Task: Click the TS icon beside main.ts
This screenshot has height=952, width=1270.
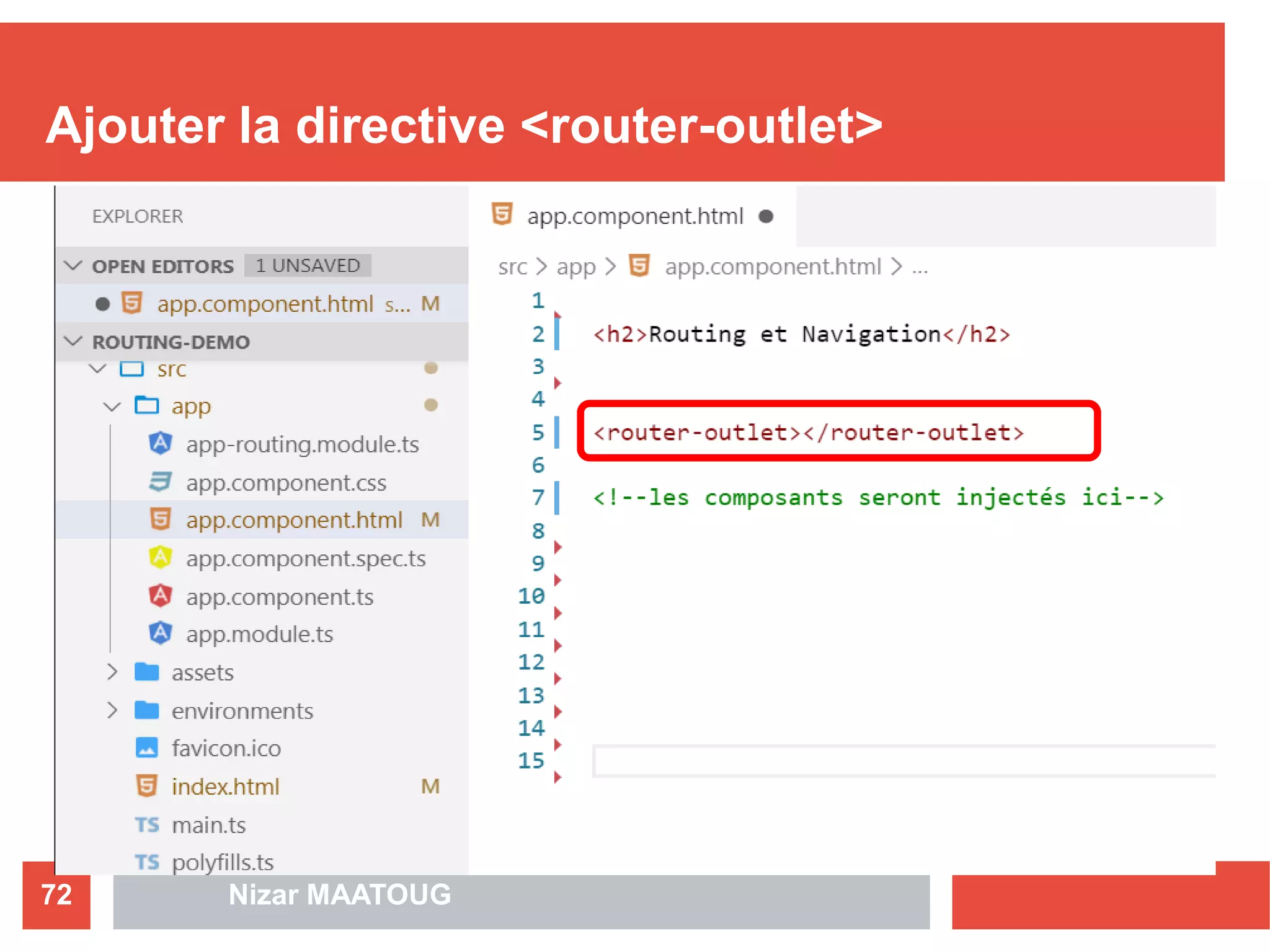Action: click(147, 825)
